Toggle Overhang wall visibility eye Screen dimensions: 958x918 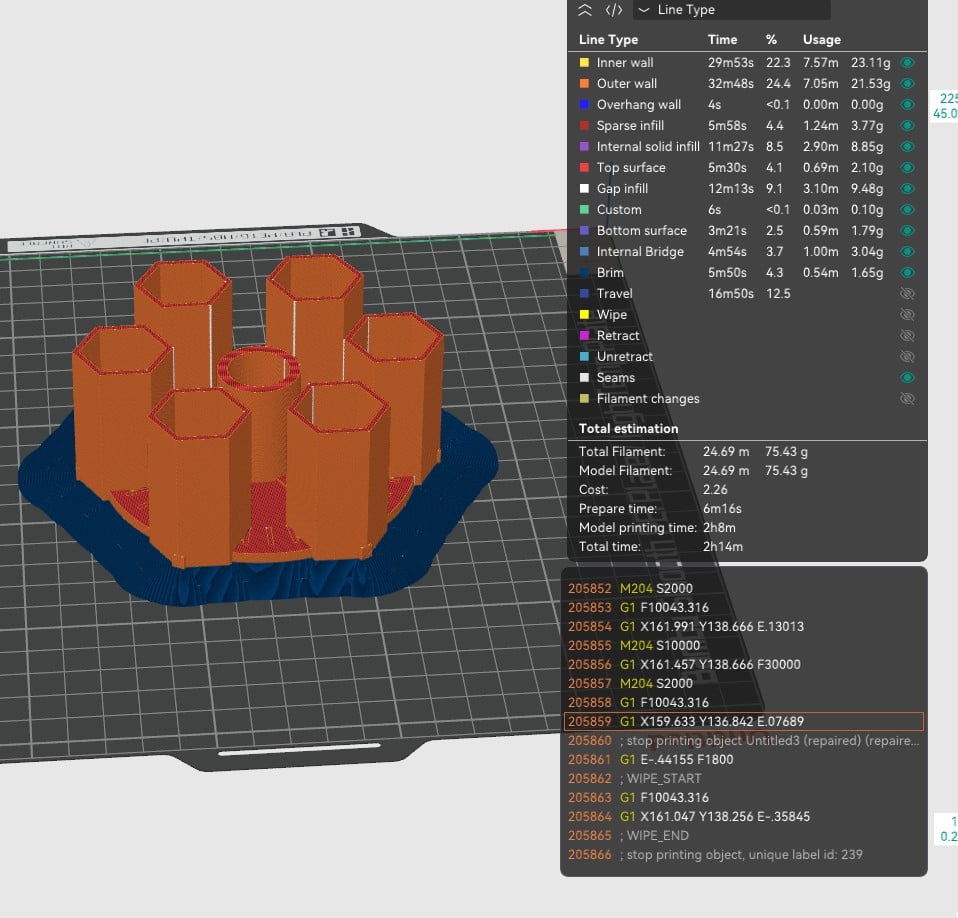tap(907, 104)
